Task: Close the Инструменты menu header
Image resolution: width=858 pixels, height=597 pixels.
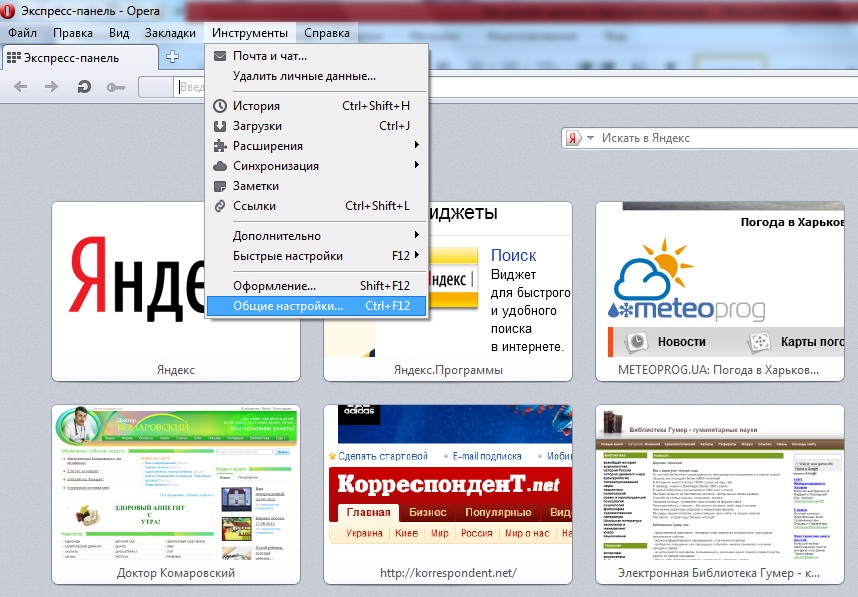Action: point(250,33)
